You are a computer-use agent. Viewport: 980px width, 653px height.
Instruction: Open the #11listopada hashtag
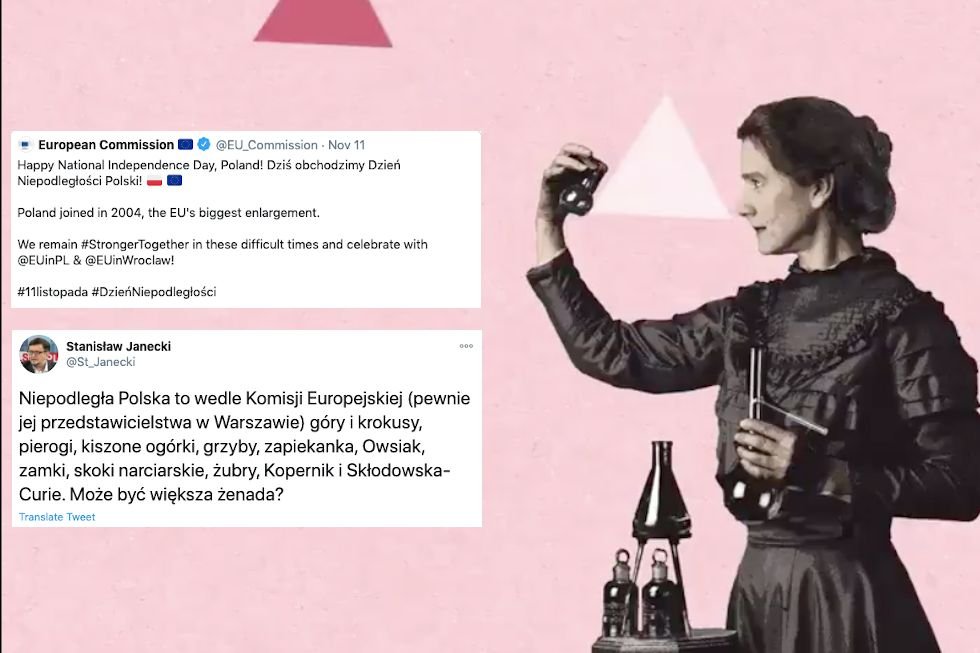point(52,292)
